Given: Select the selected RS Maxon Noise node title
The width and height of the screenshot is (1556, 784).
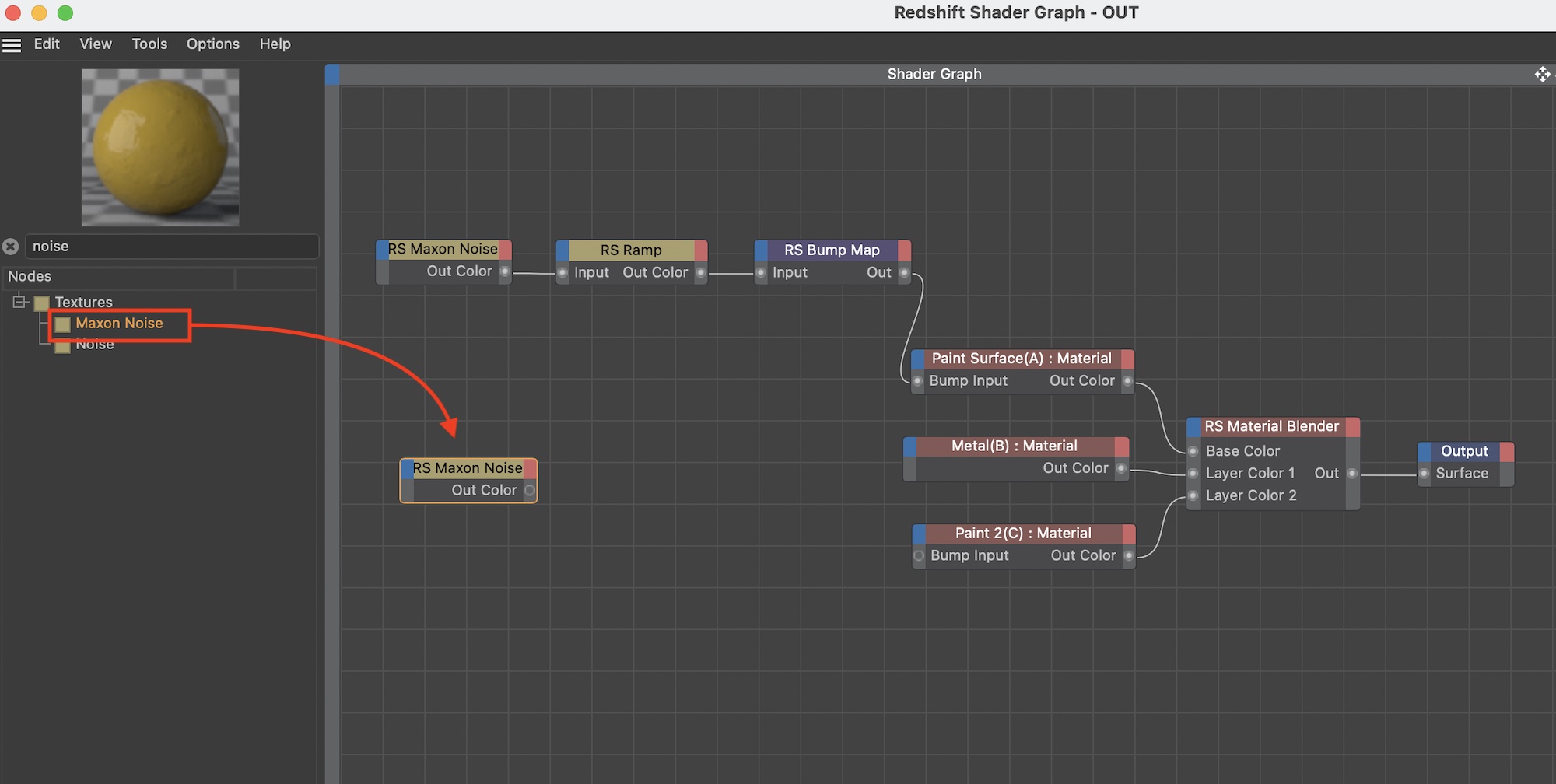Looking at the screenshot, I should pos(468,468).
